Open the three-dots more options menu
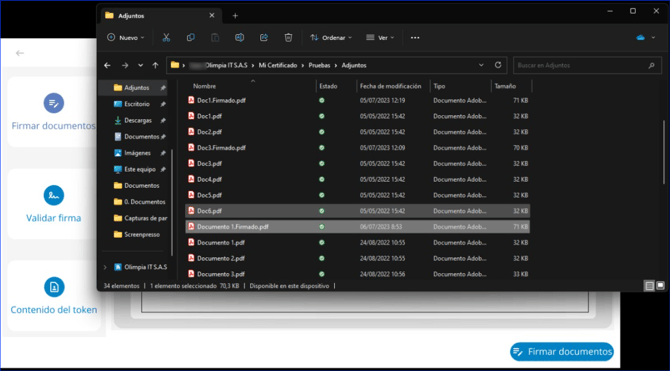 click(415, 38)
